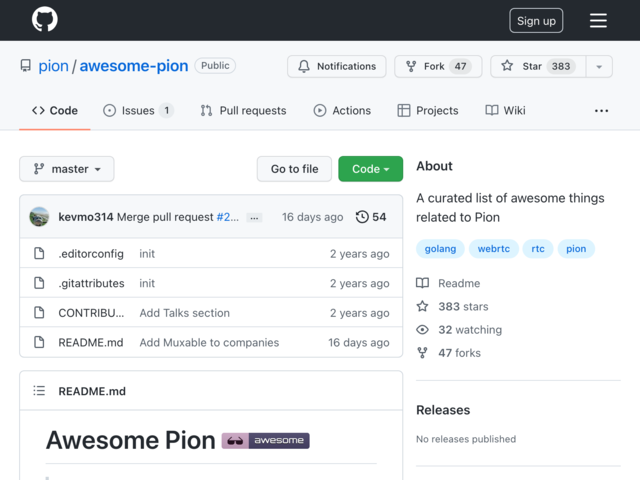Click the Public visibility badge
The height and width of the screenshot is (480, 640).
[215, 66]
